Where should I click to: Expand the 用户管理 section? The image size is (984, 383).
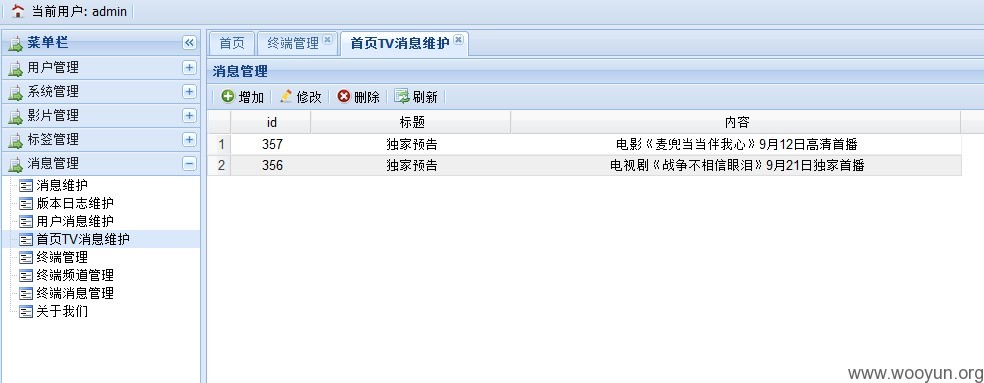pyautogui.click(x=190, y=67)
